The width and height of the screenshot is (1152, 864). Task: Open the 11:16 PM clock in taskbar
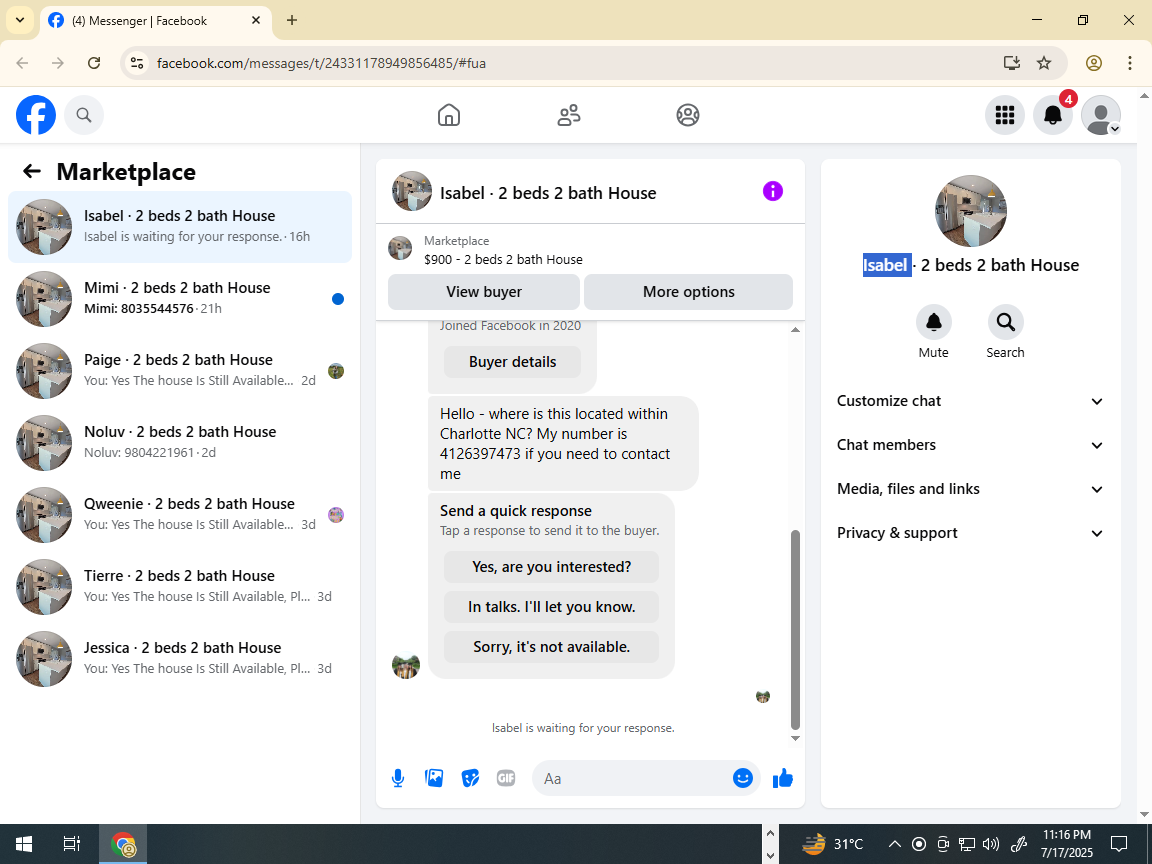pos(1067,844)
